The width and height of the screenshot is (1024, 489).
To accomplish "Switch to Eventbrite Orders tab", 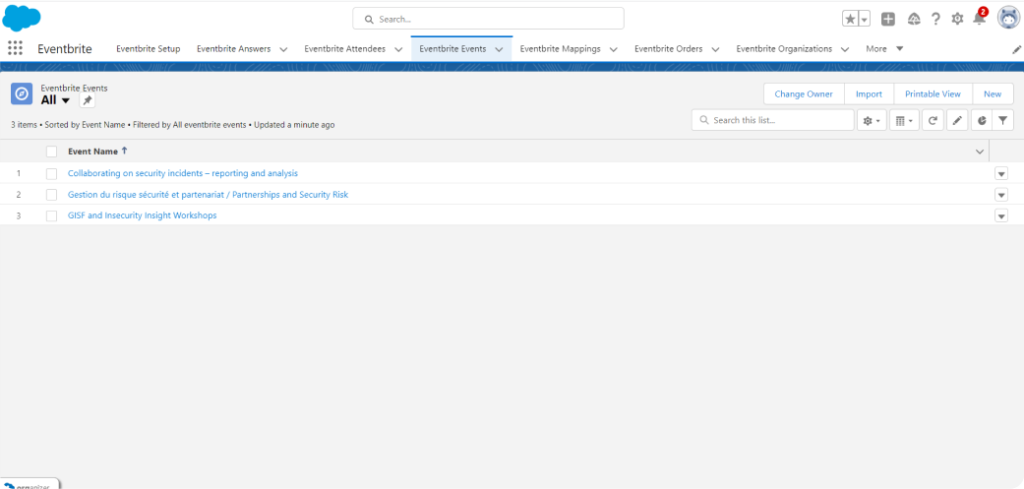I will tap(669, 49).
